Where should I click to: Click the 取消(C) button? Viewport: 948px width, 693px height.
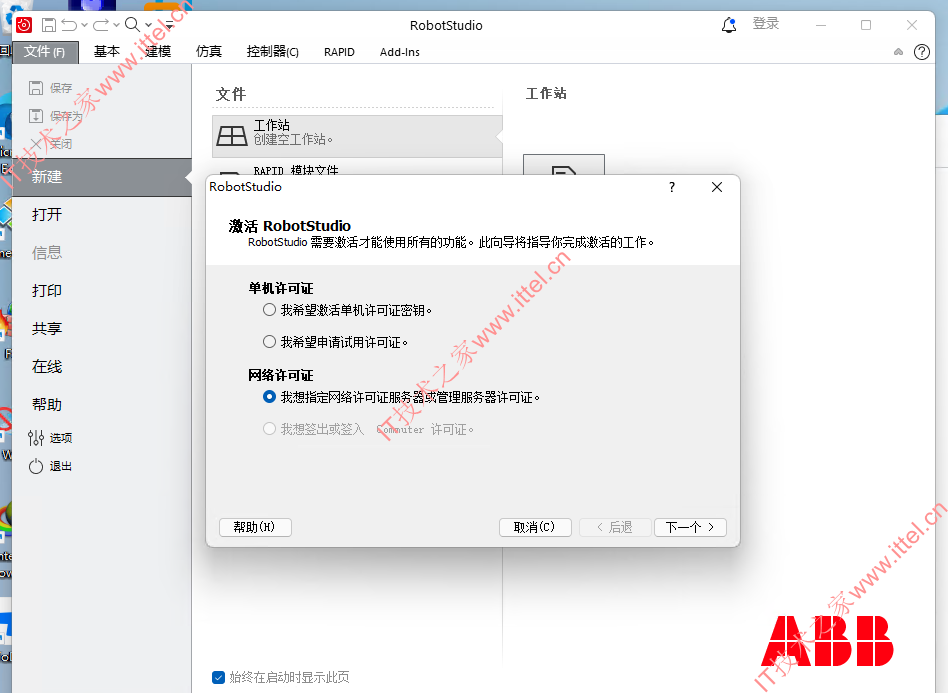(x=535, y=527)
